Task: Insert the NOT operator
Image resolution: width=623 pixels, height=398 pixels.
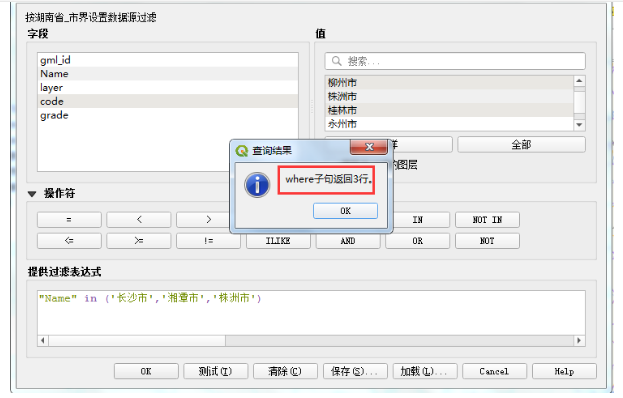Action: tap(488, 241)
